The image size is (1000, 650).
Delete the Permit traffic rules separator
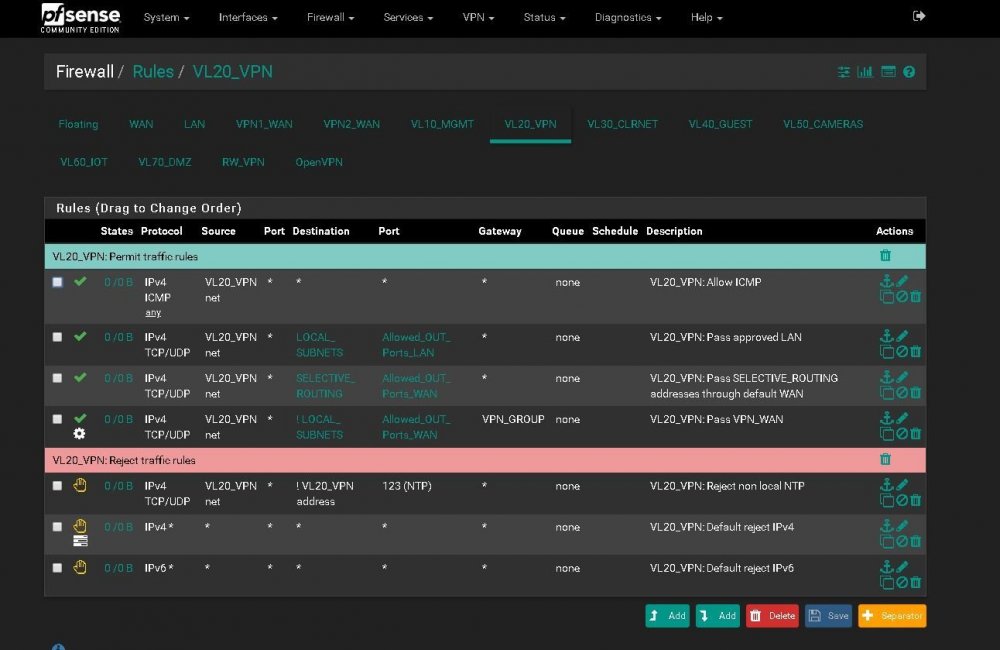click(x=885, y=256)
